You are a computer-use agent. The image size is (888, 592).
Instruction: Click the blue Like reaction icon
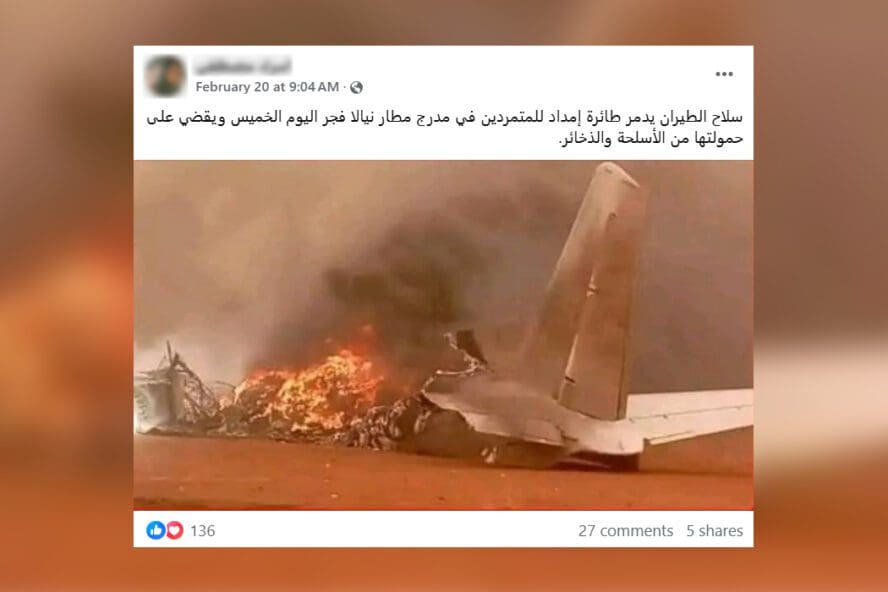[x=156, y=530]
